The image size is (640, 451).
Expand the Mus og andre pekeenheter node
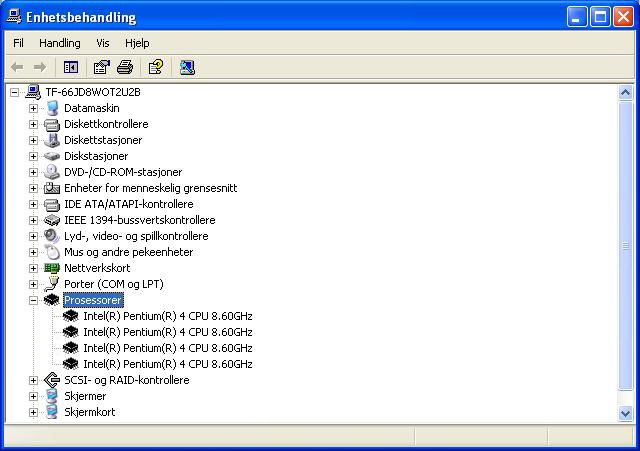[33, 252]
